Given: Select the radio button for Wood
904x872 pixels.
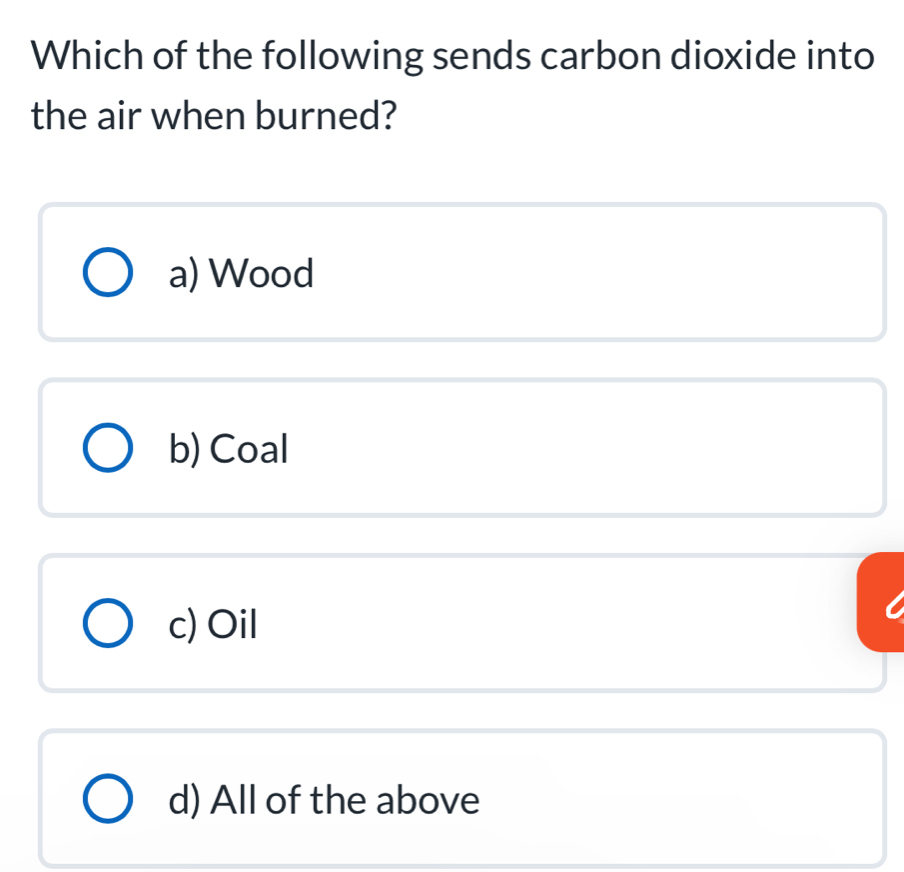Looking at the screenshot, I should 109,271.
